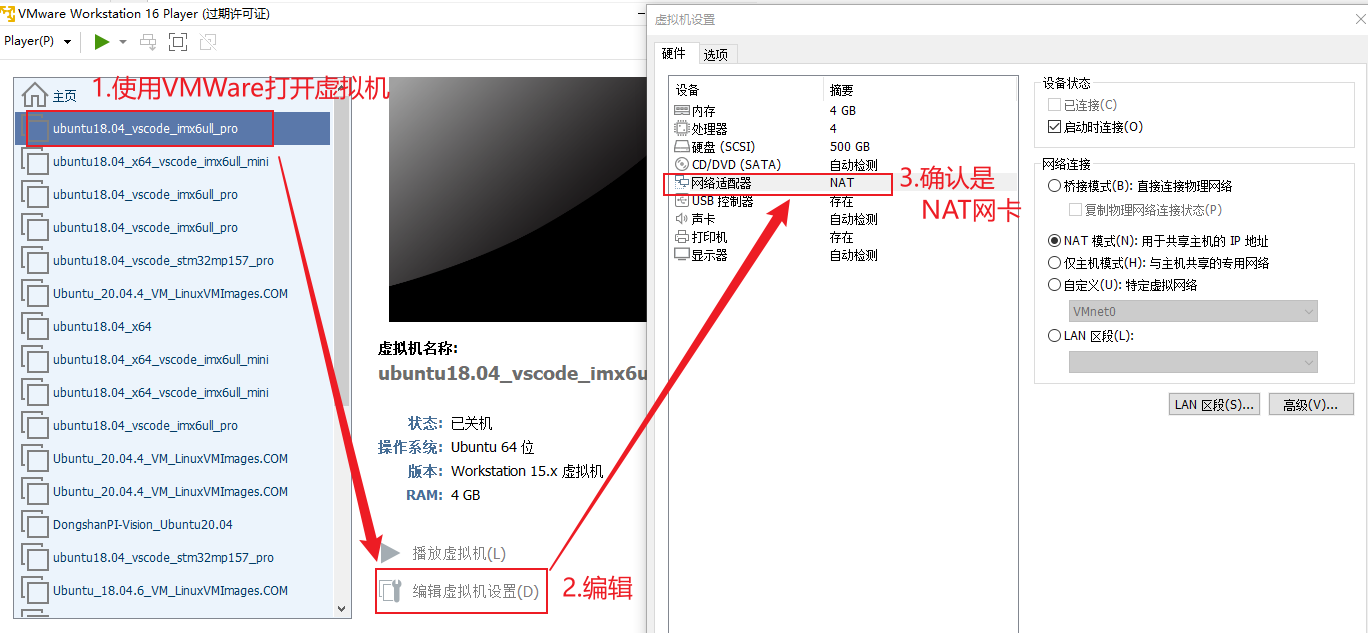Expand the arrow next to power-on button

[123, 42]
